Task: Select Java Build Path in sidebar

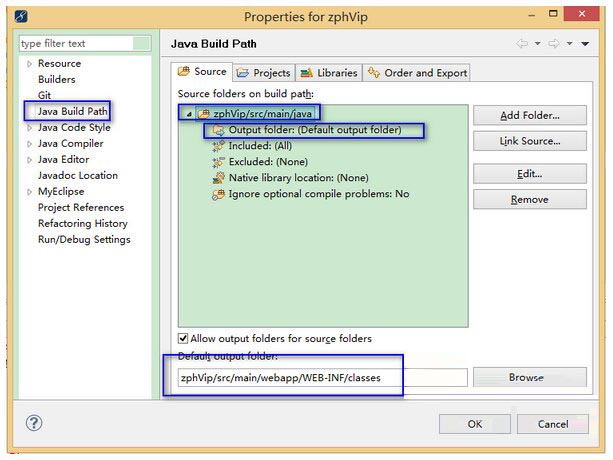Action: (x=72, y=112)
